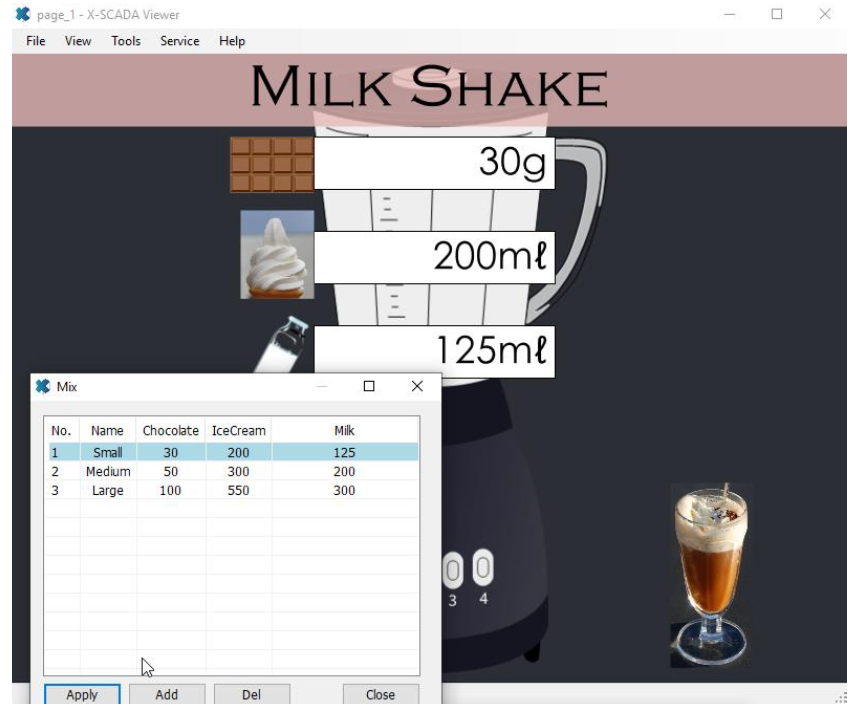The height and width of the screenshot is (705, 862).
Task: Toggle blender switch number 3
Action: pos(453,570)
